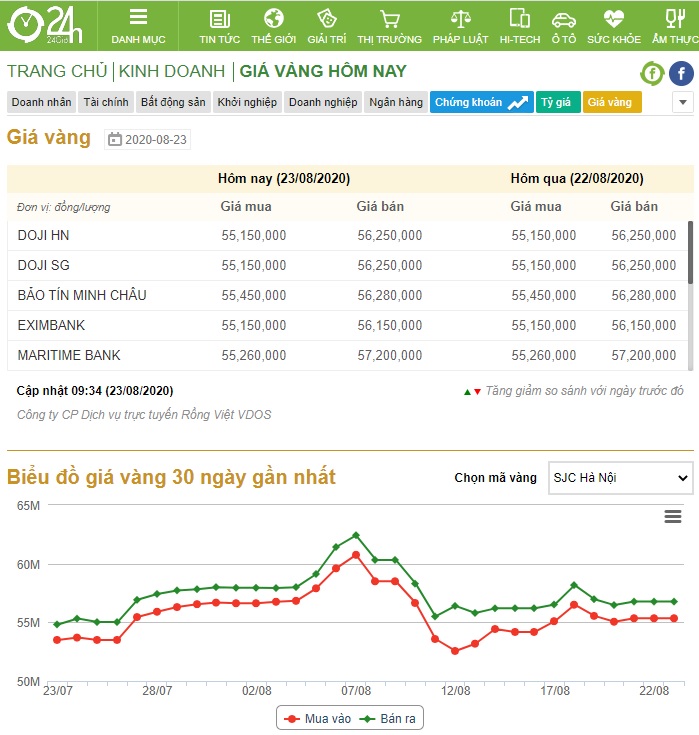Click today's 56,150,000 Eximbank sell price
699x735 pixels.
point(390,325)
